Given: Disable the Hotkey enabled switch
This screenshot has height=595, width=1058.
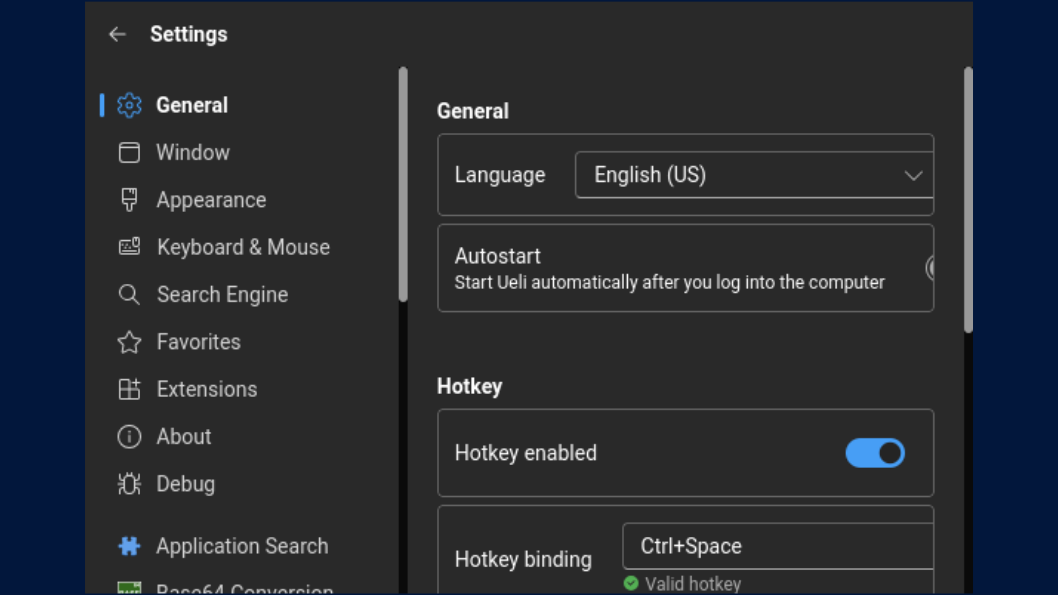Looking at the screenshot, I should click(x=874, y=453).
